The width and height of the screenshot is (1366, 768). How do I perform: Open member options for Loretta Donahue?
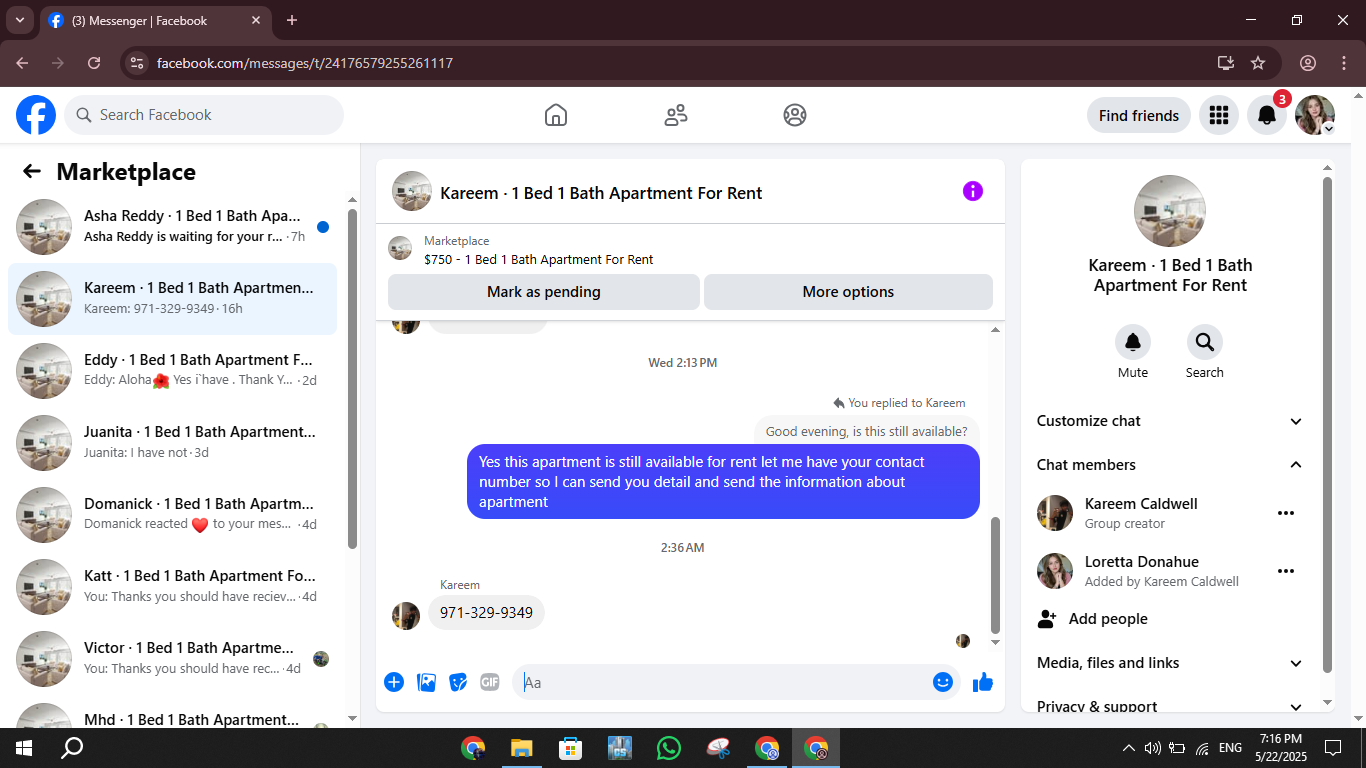tap(1286, 571)
